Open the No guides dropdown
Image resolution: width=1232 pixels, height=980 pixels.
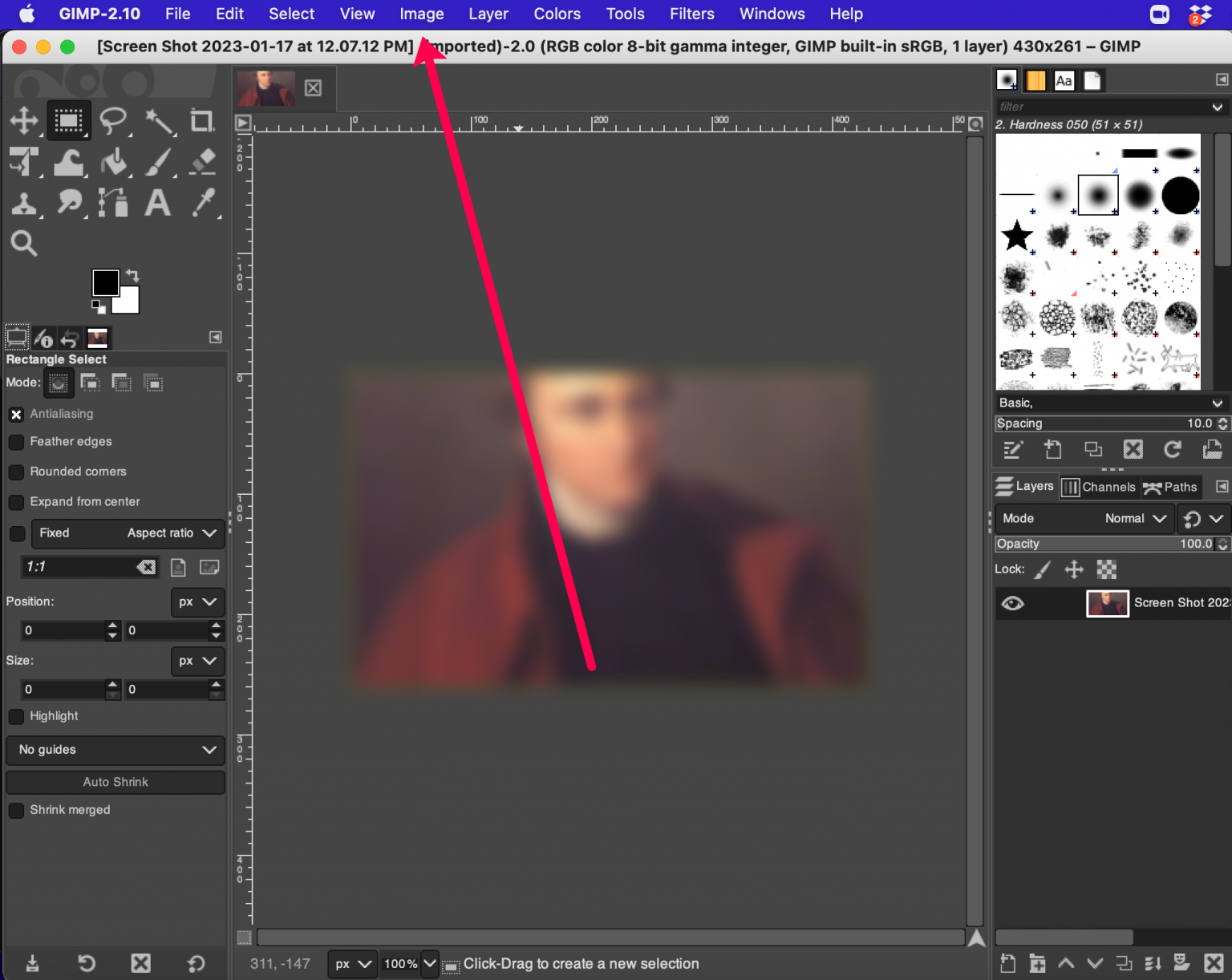(115, 750)
